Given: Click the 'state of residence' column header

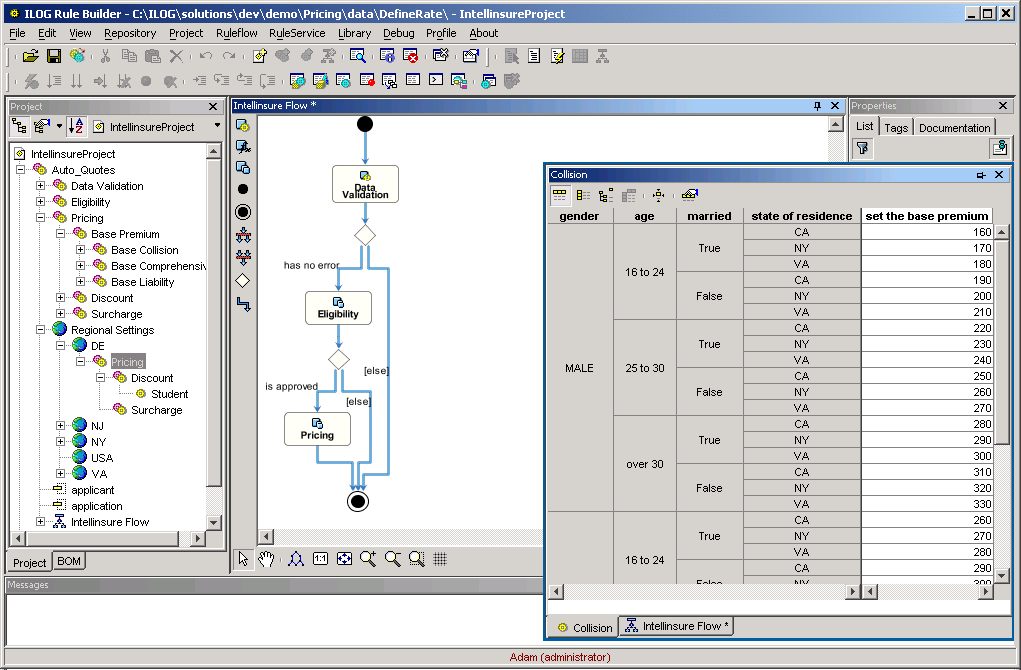Looking at the screenshot, I should pos(802,216).
